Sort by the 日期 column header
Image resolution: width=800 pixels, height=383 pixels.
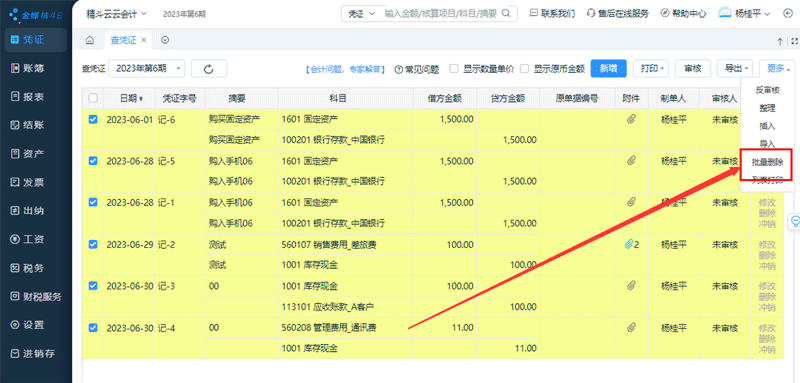click(x=131, y=98)
